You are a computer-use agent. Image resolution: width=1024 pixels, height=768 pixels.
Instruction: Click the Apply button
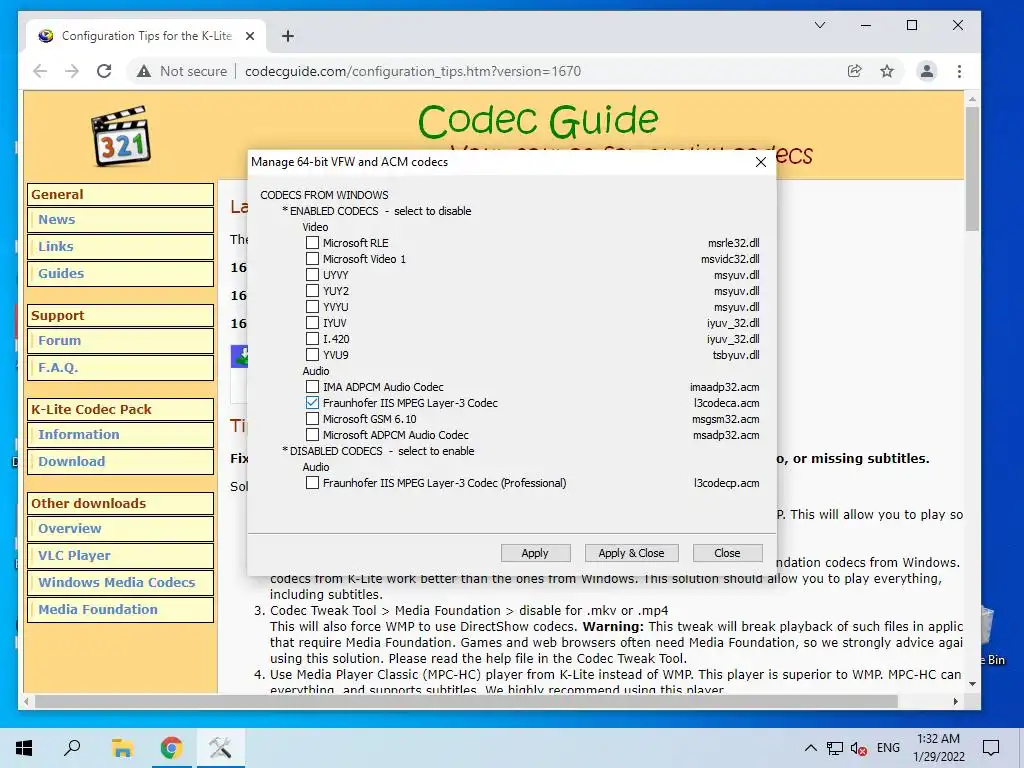(536, 553)
